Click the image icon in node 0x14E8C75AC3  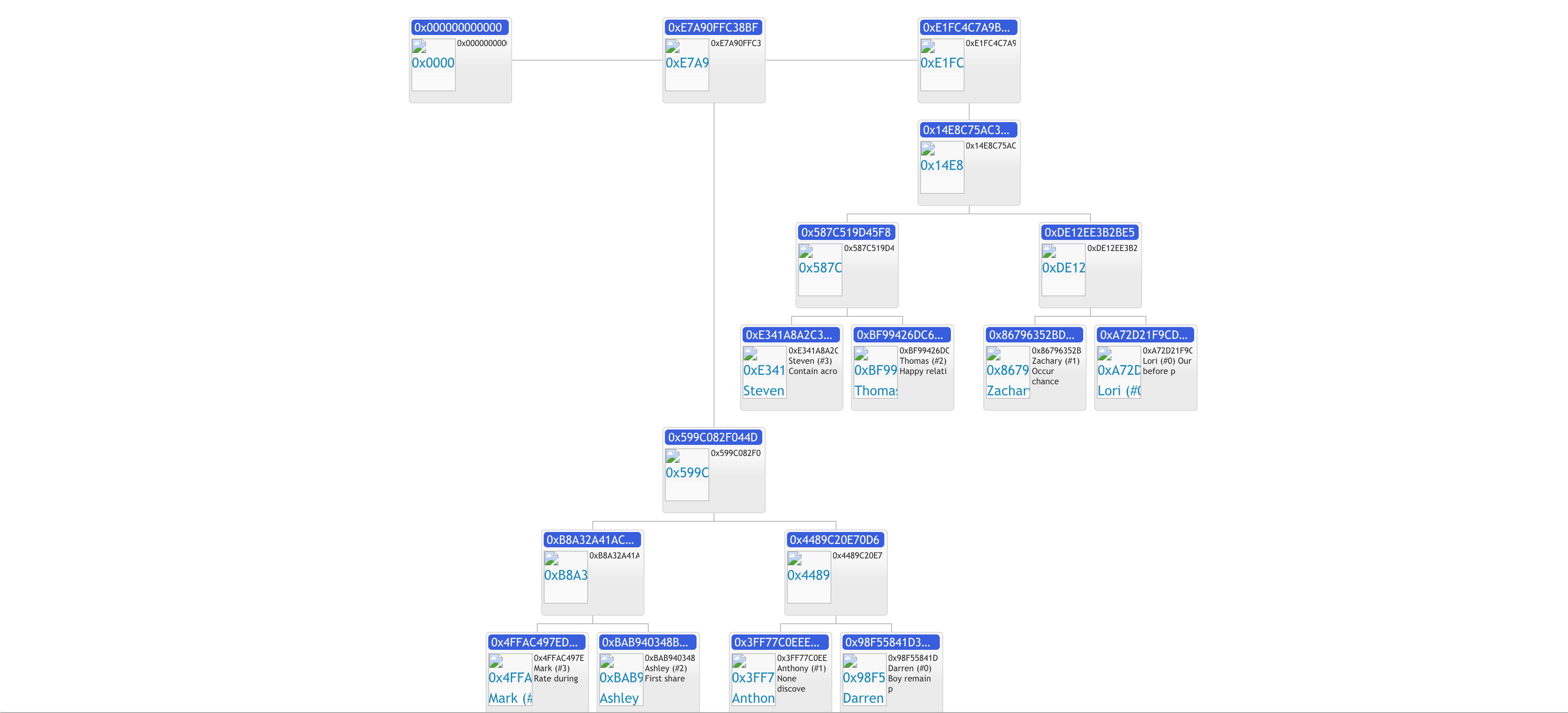[928, 149]
